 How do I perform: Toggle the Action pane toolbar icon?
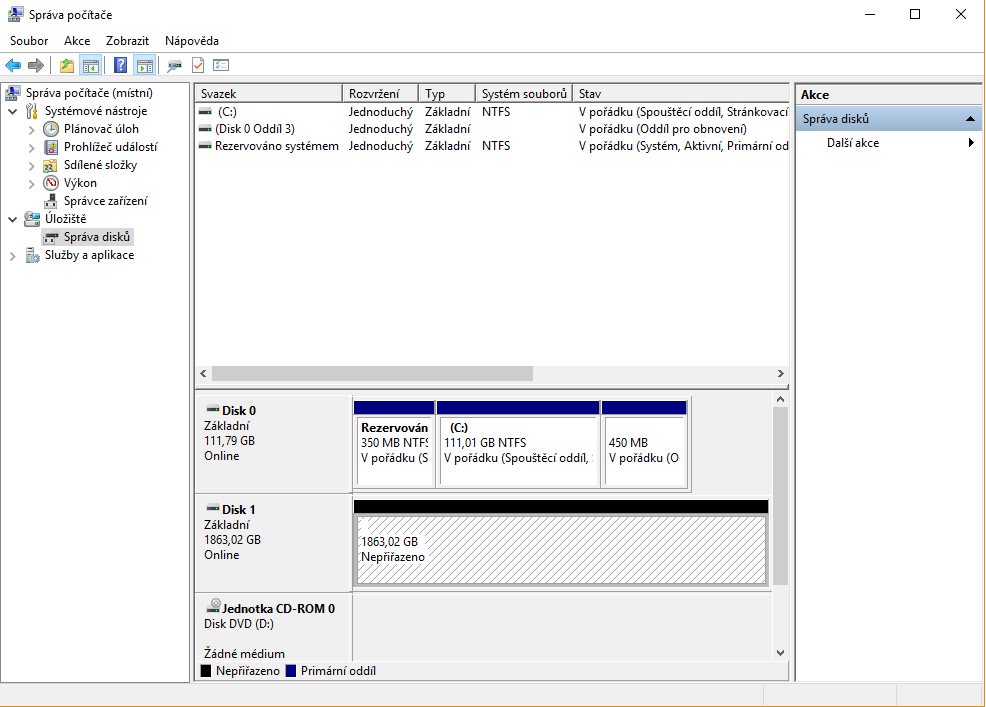point(144,66)
